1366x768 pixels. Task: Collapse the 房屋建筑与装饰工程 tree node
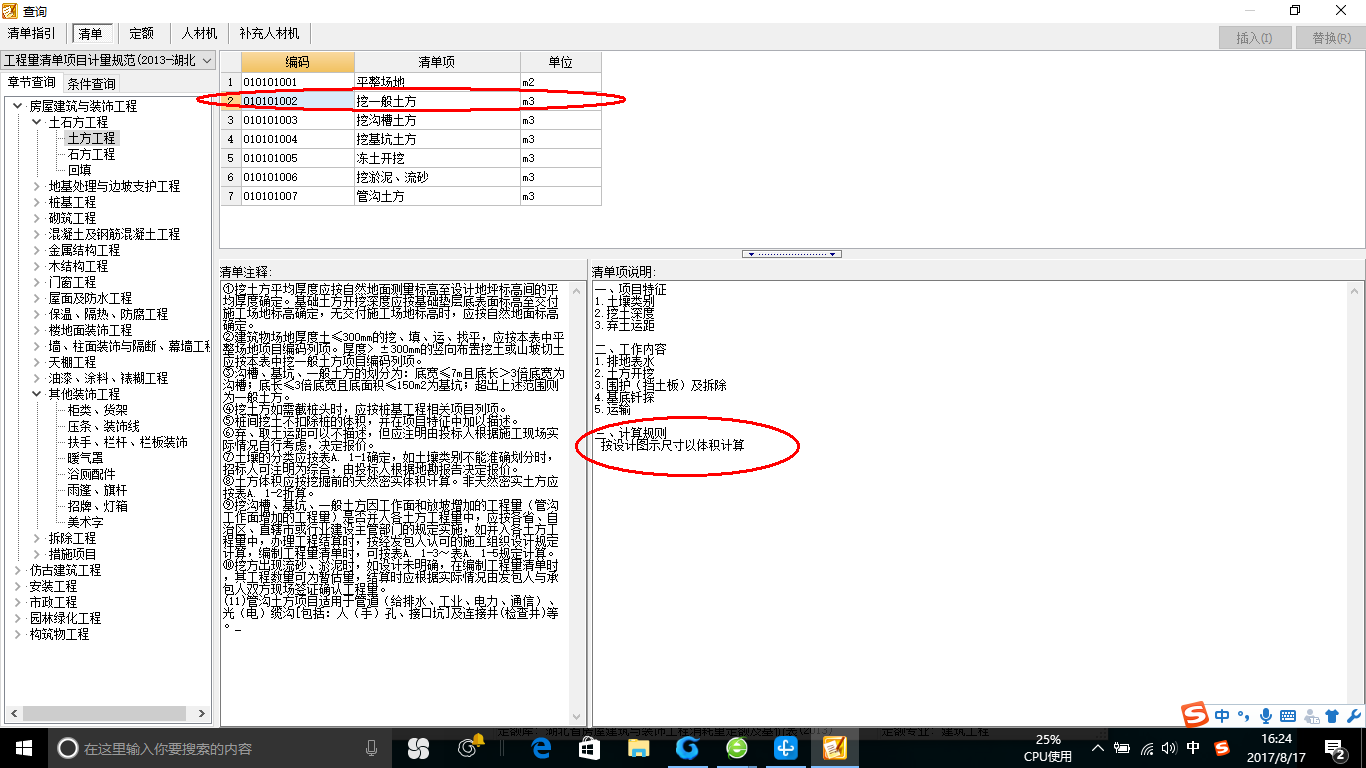pos(18,106)
